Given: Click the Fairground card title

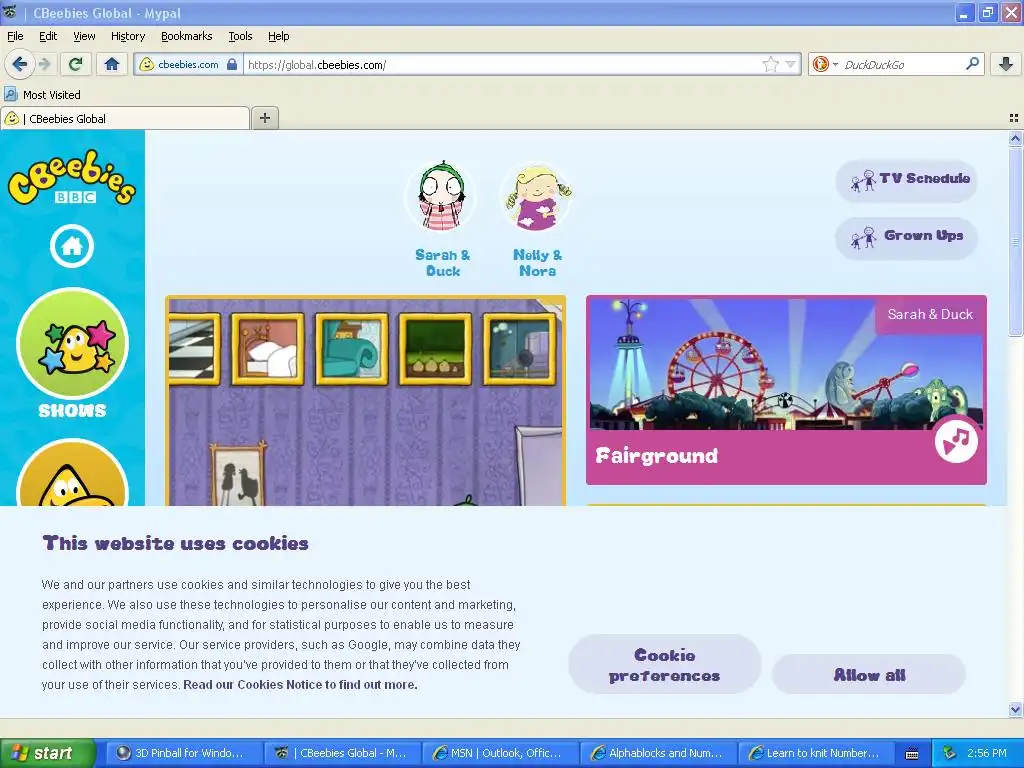Looking at the screenshot, I should 656,456.
